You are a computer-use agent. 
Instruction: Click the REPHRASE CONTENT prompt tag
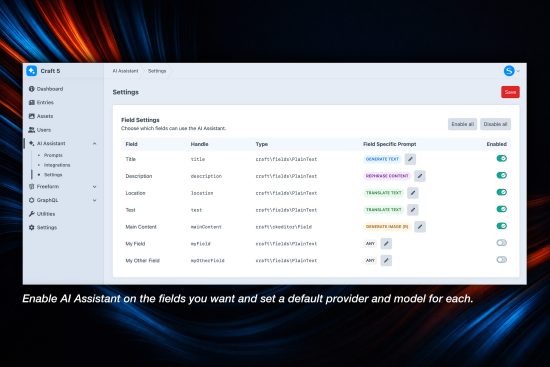pos(387,176)
